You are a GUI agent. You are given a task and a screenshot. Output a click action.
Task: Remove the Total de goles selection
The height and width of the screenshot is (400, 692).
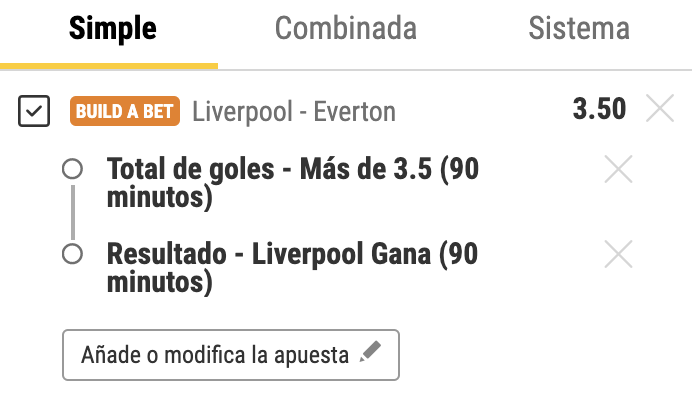click(x=619, y=171)
